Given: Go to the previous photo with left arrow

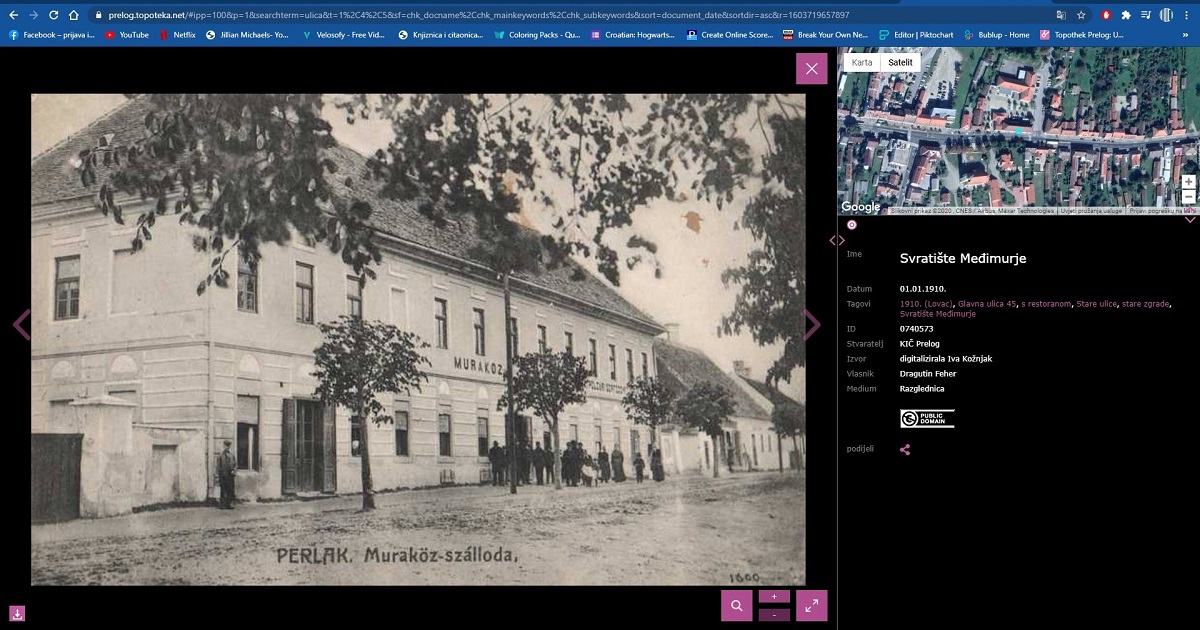Looking at the screenshot, I should (21, 324).
